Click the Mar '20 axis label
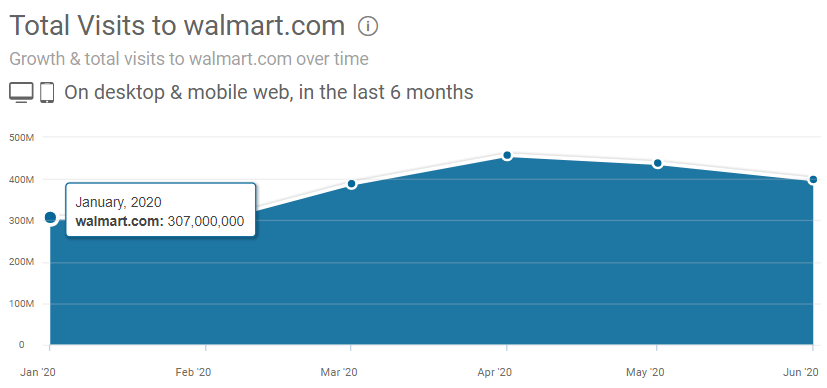Image resolution: width=827 pixels, height=388 pixels. (x=339, y=373)
